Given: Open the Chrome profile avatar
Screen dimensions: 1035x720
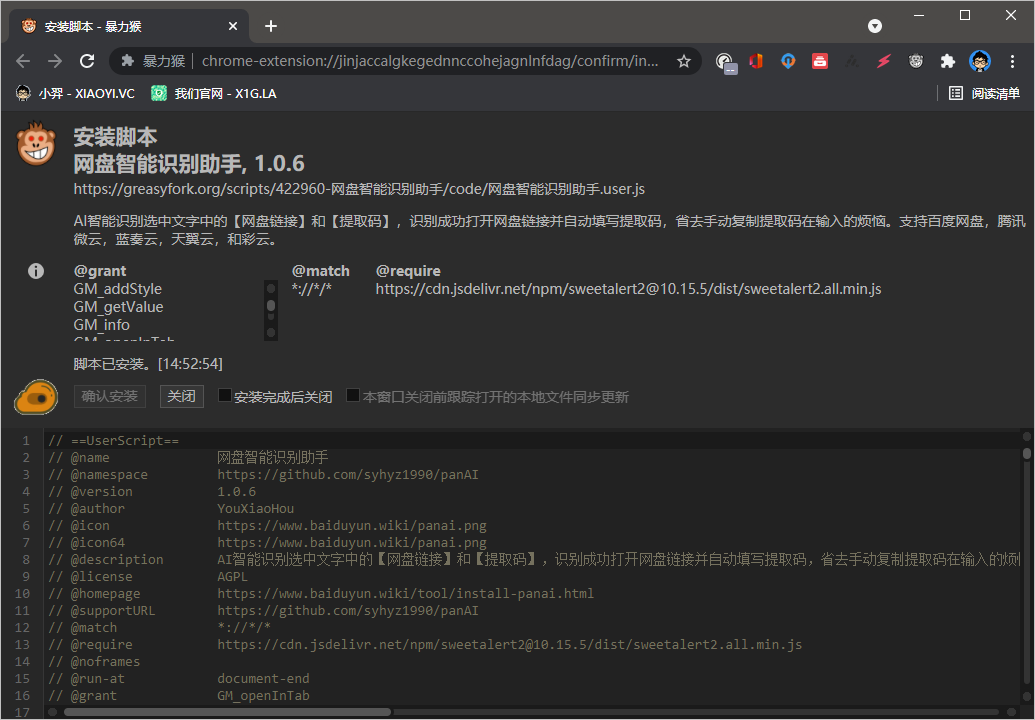Looking at the screenshot, I should [980, 61].
